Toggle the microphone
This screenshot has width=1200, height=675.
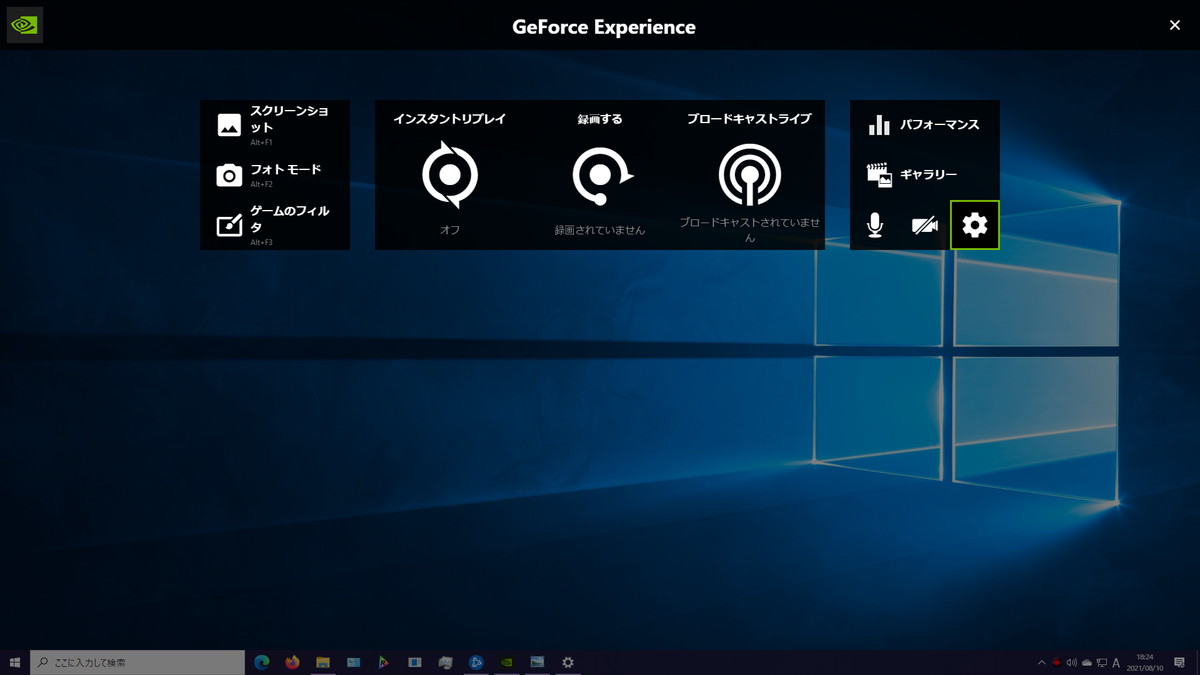click(x=875, y=225)
